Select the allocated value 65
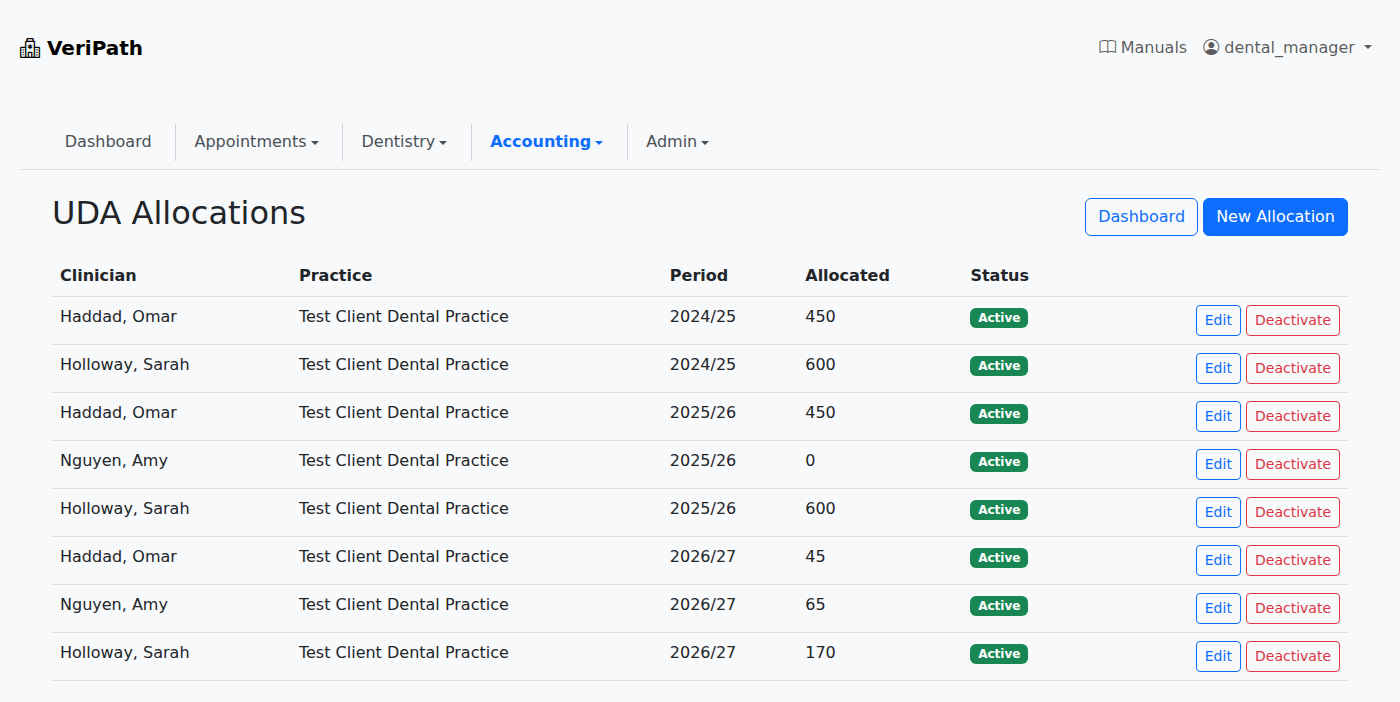The image size is (1400, 702). [815, 604]
